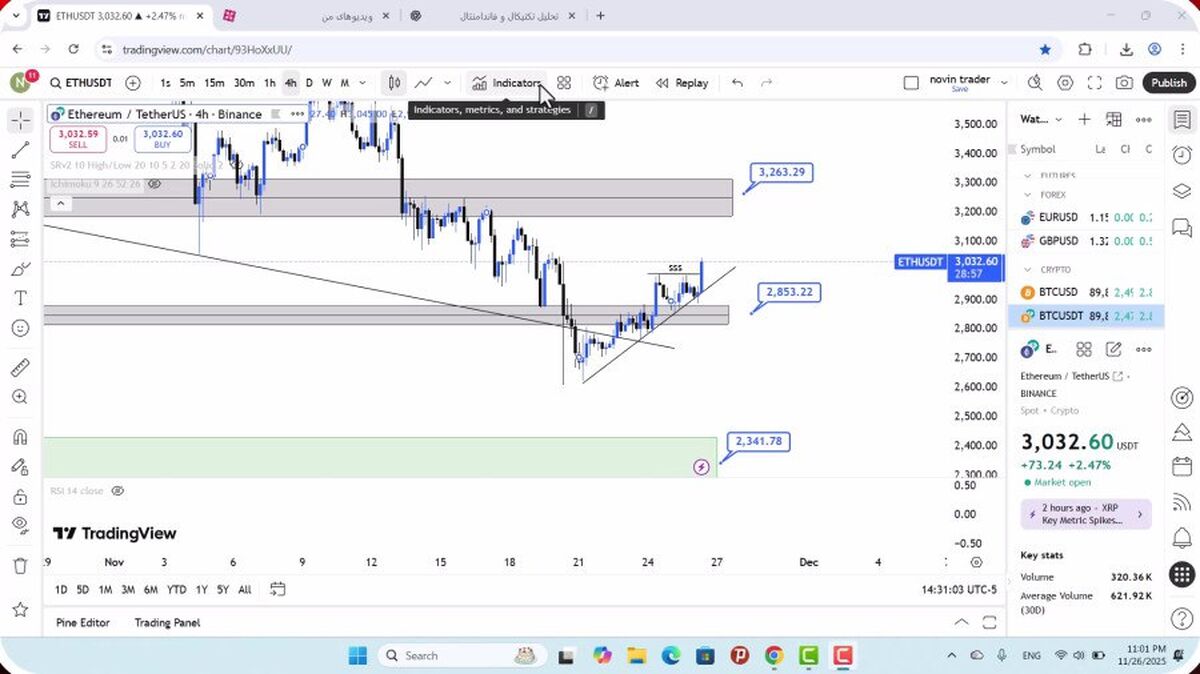
Task: Toggle RSI 14 close visibility eye
Action: 118,491
